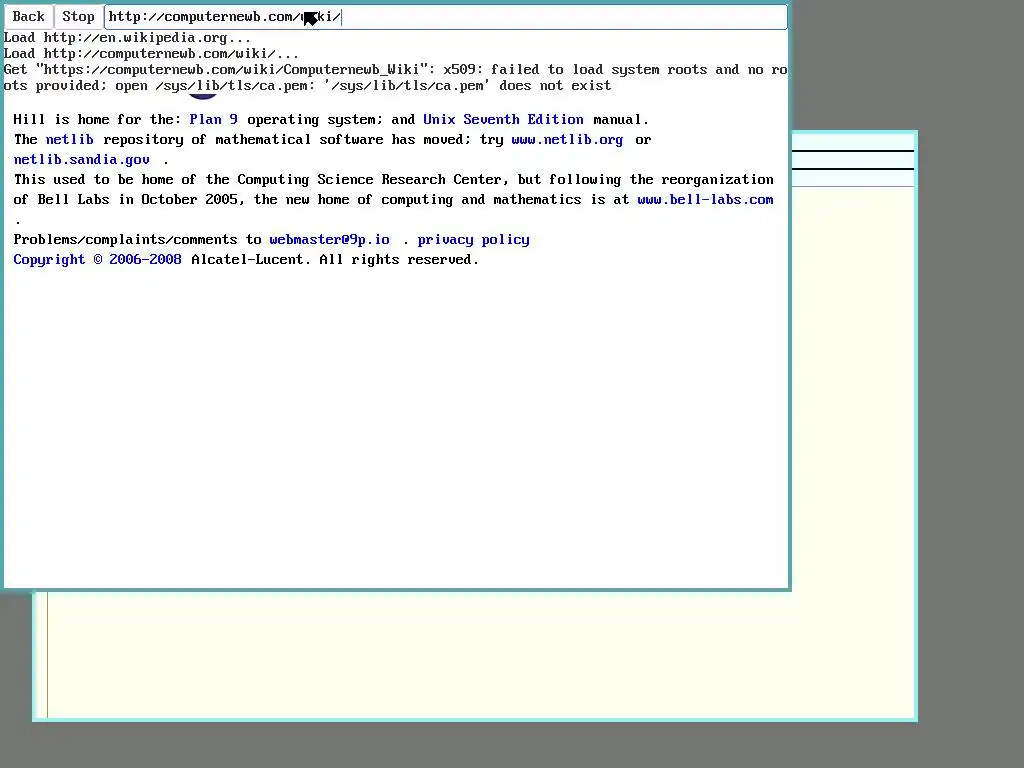The height and width of the screenshot is (768, 1024).
Task: Visit the www.netlib.org link
Action: pyautogui.click(x=567, y=140)
